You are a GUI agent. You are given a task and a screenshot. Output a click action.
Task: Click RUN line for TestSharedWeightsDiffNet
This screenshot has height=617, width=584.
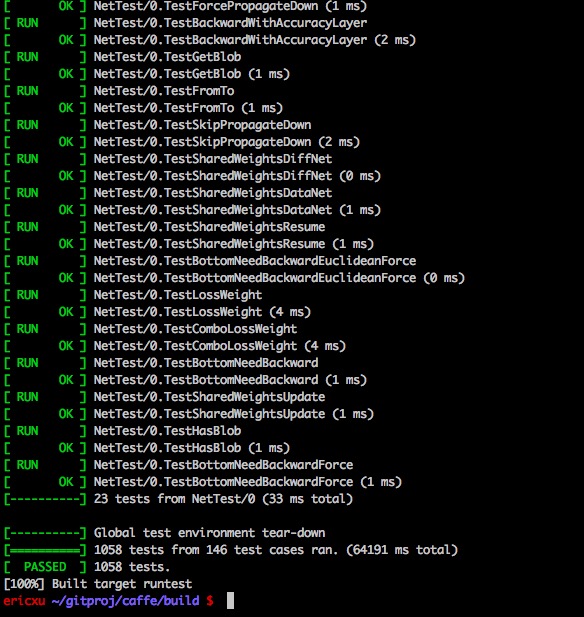[x=168, y=159]
